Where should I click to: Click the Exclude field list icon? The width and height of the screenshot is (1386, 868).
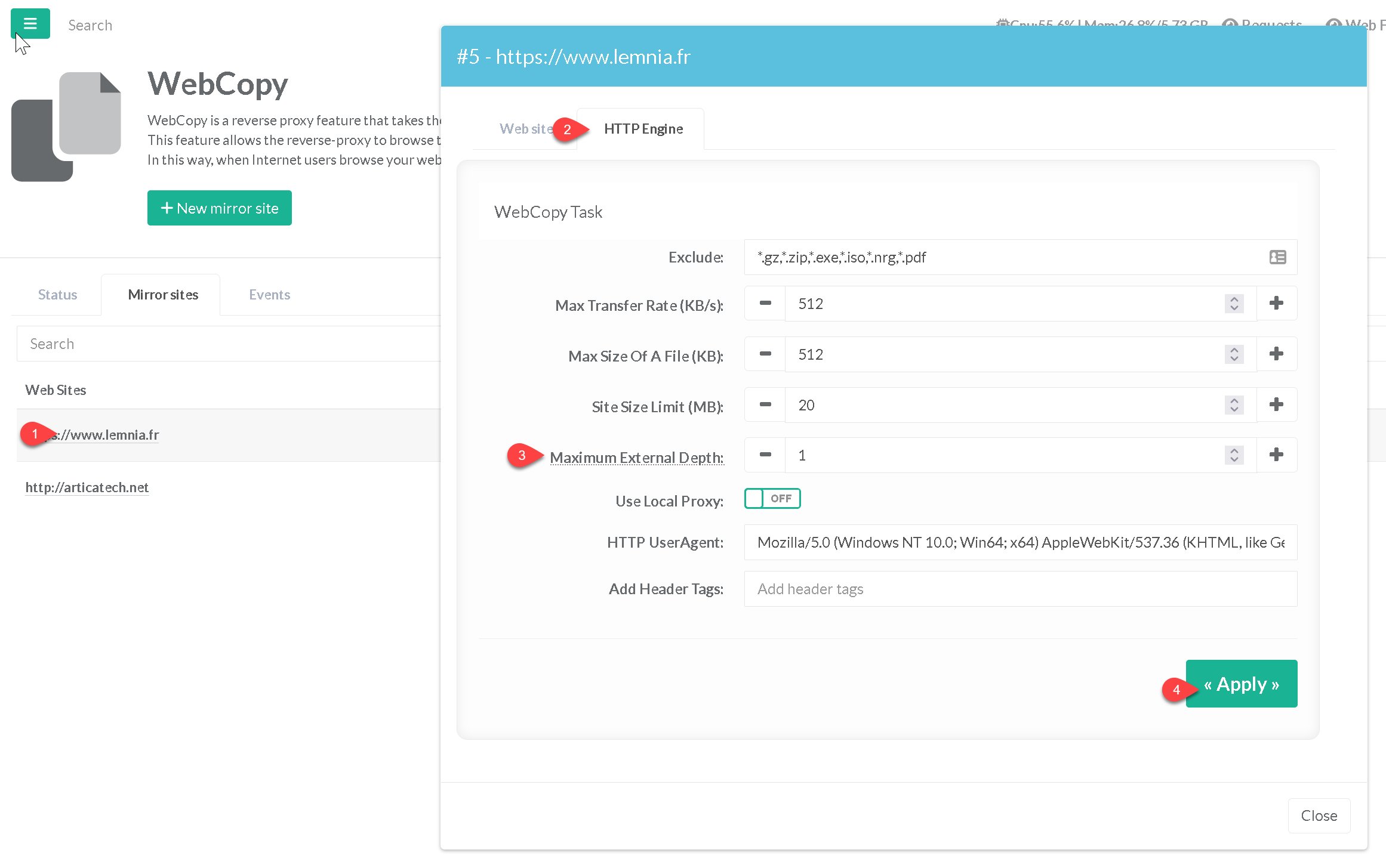click(x=1277, y=257)
